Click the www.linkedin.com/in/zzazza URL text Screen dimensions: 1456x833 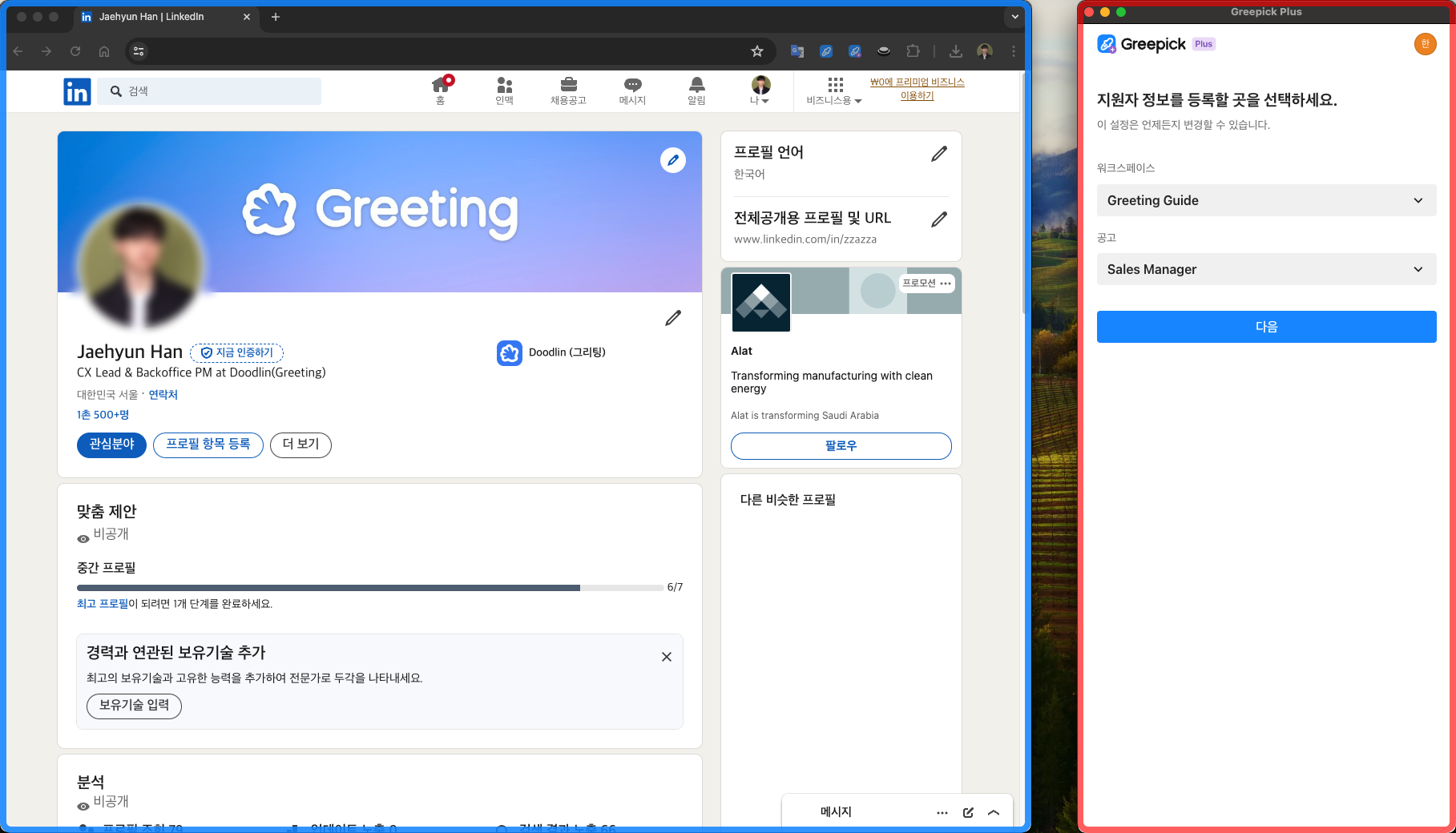click(x=805, y=239)
